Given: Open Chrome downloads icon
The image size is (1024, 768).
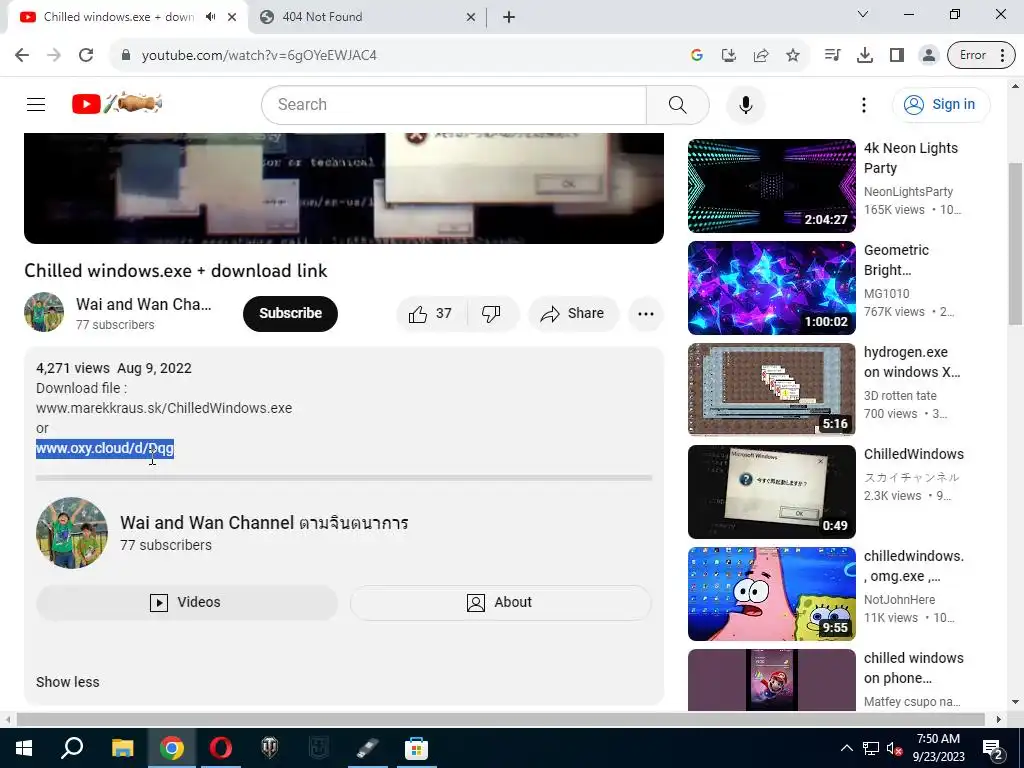Looking at the screenshot, I should (x=865, y=55).
